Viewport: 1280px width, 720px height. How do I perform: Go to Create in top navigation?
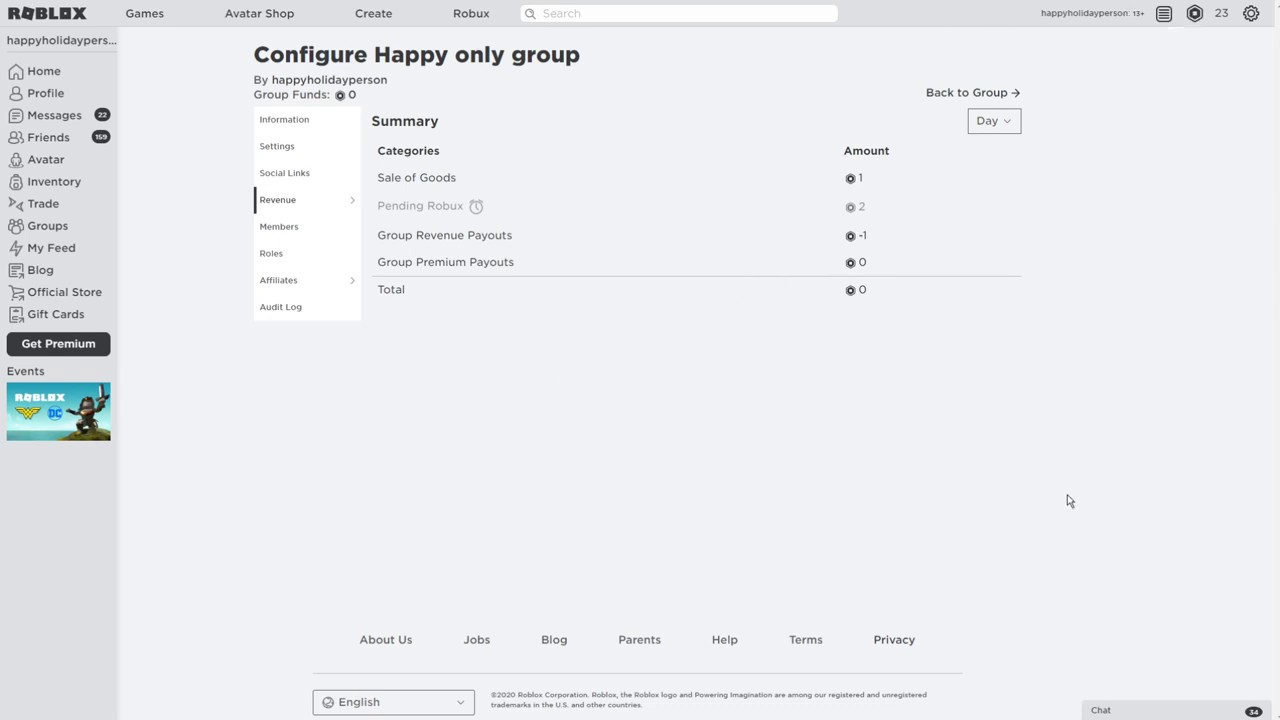[x=373, y=13]
